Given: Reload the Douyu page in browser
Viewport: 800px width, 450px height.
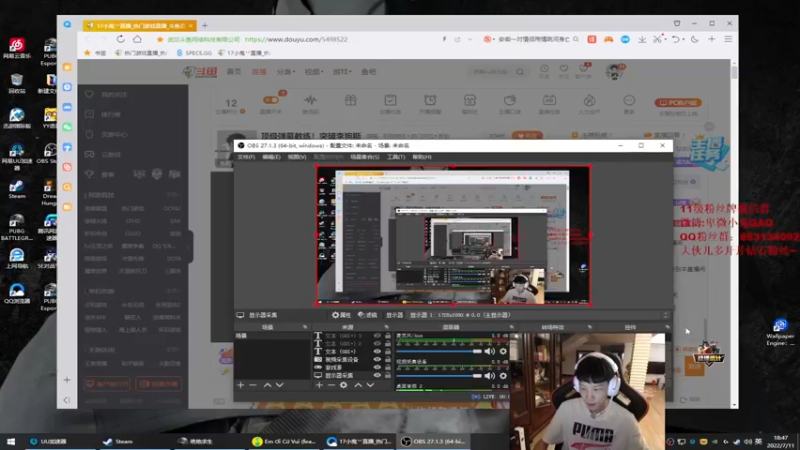Looking at the screenshot, I should click(x=121, y=39).
